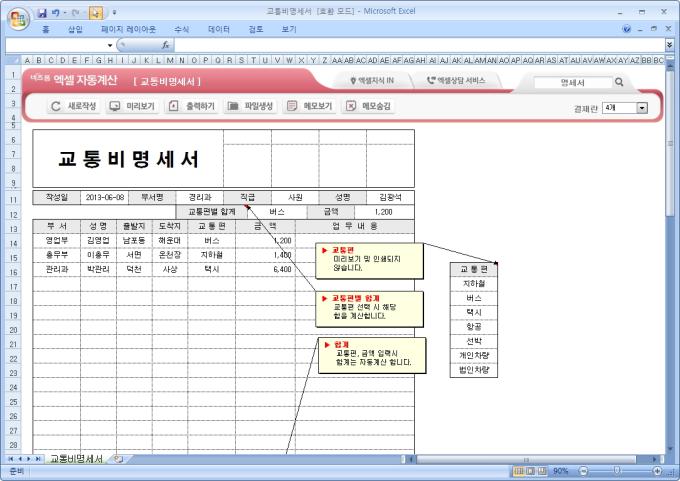
Task: Click the Office button orb
Action: 18,18
